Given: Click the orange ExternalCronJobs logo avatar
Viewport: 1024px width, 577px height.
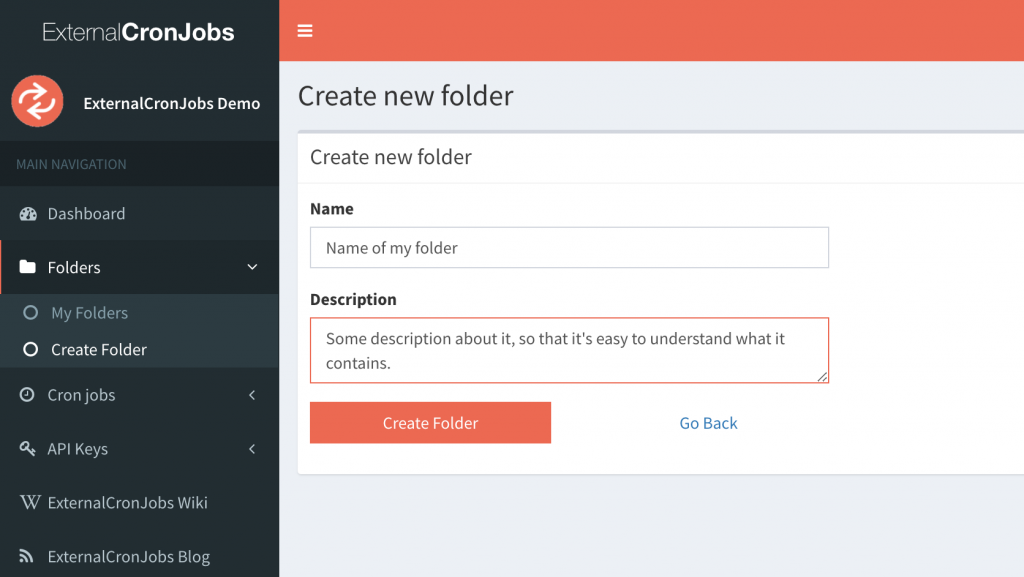Looking at the screenshot, I should coord(37,101).
